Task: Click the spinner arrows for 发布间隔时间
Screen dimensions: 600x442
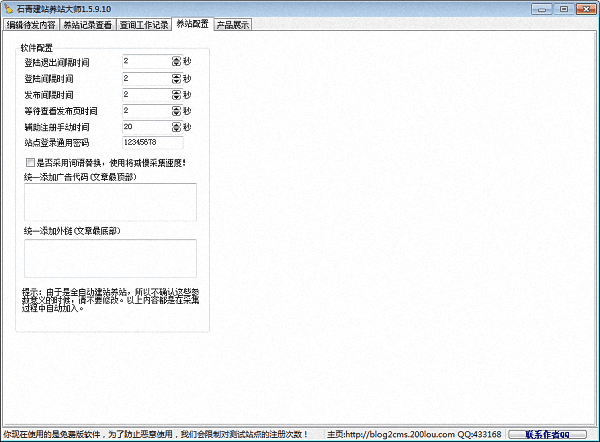Action: (176, 94)
